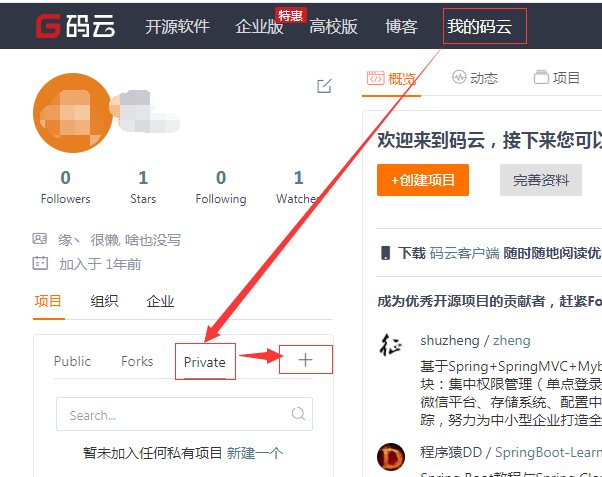The image size is (602, 477).
Task: Click the 新建一个 link
Action: pyautogui.click(x=255, y=453)
